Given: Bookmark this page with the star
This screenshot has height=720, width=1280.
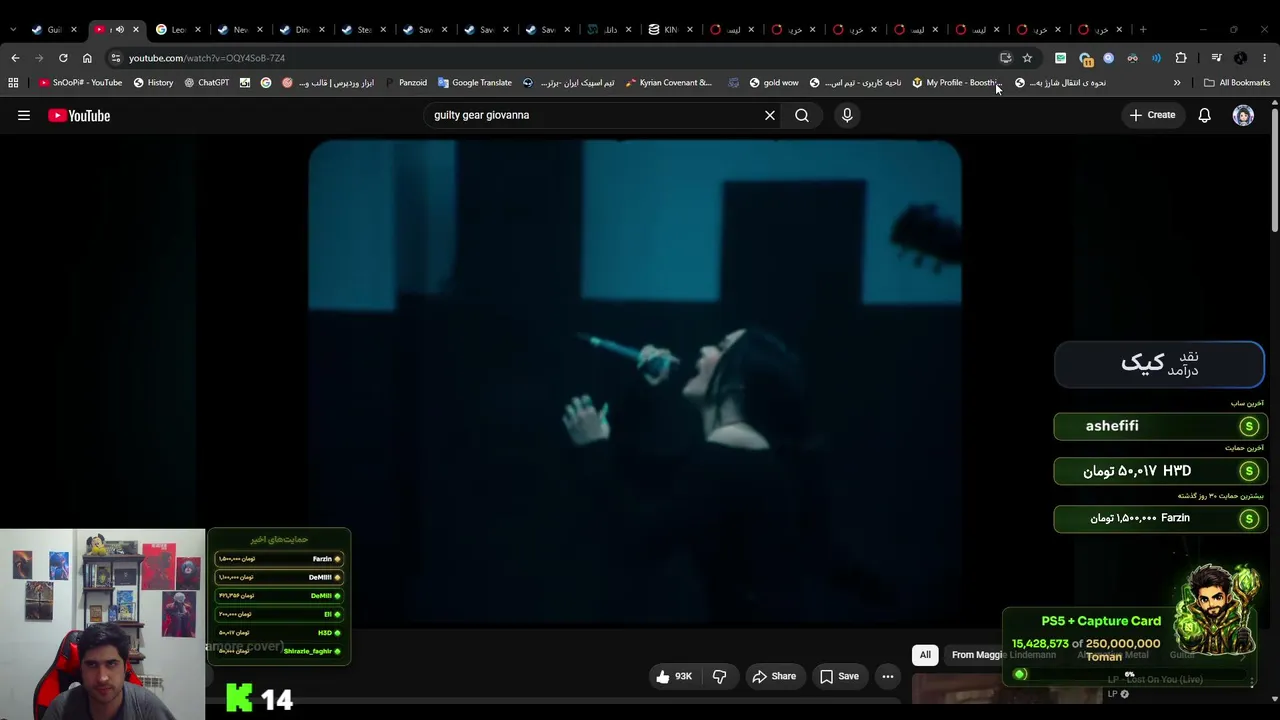Looking at the screenshot, I should tap(1027, 58).
